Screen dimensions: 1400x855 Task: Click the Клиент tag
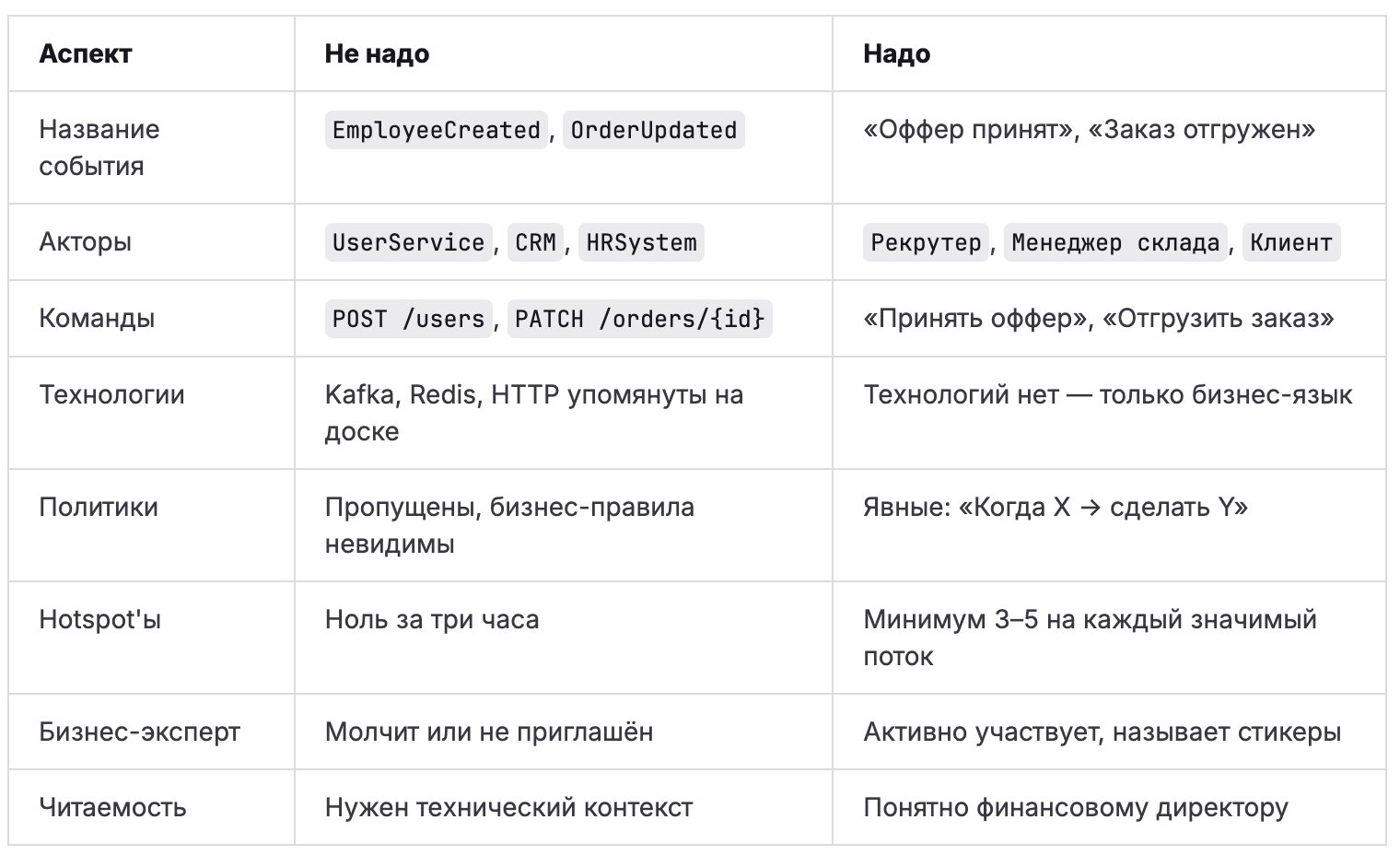click(x=1290, y=242)
